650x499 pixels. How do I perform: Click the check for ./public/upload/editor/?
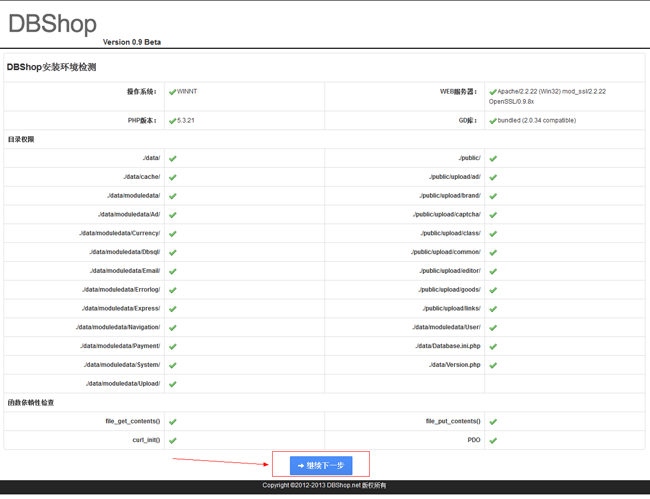pos(493,271)
